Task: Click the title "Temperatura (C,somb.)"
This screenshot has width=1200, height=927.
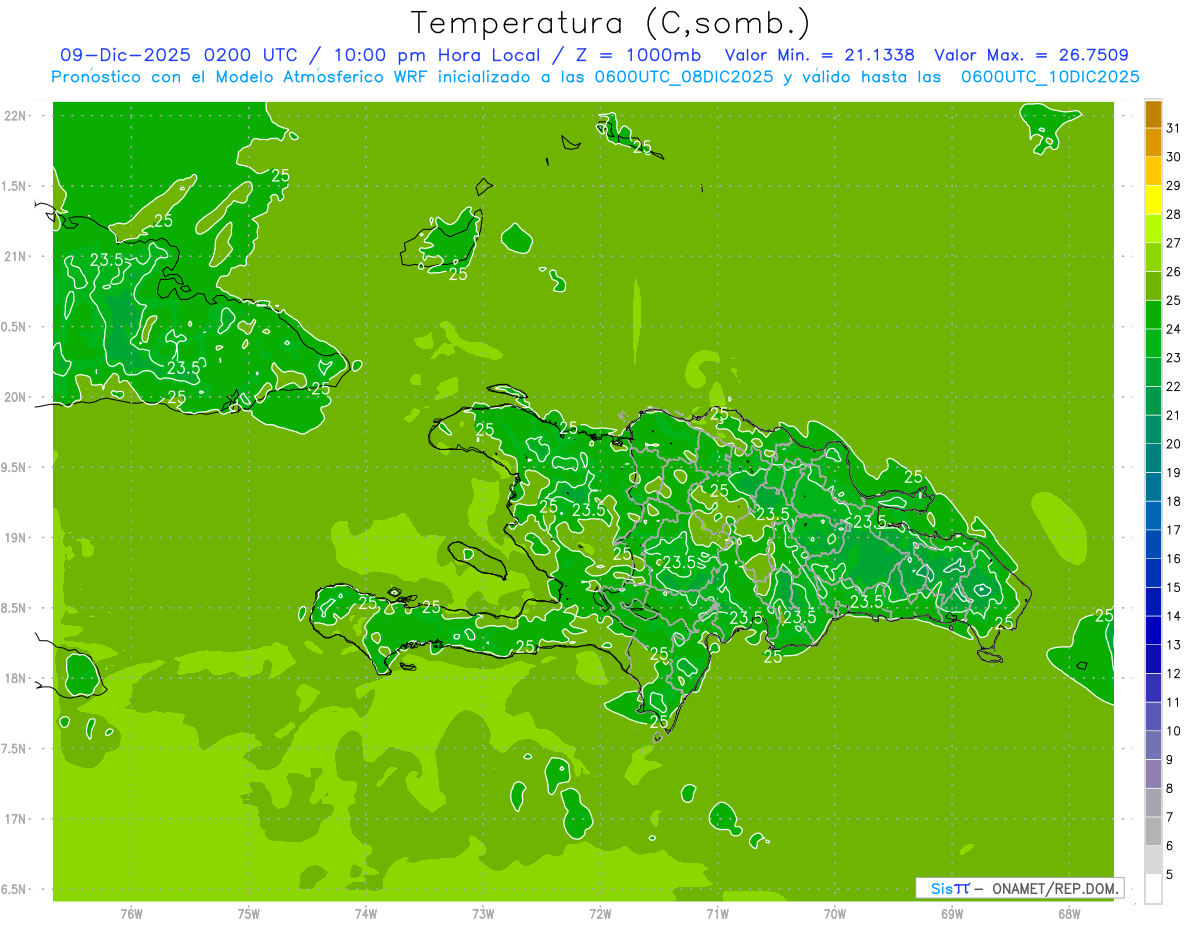Action: coord(610,23)
